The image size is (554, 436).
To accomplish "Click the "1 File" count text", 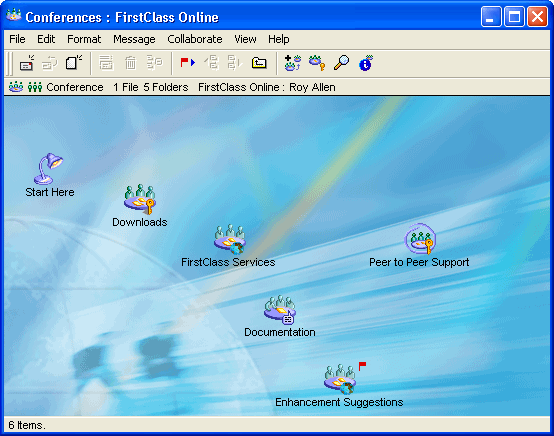I will pyautogui.click(x=126, y=87).
